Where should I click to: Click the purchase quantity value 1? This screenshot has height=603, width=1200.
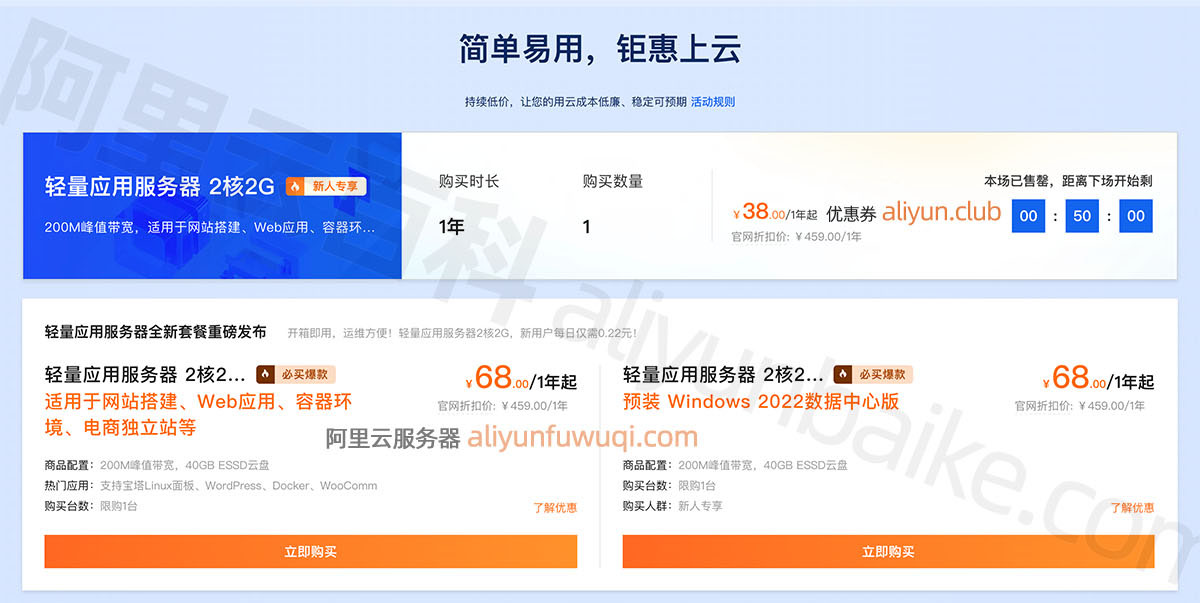click(x=587, y=227)
